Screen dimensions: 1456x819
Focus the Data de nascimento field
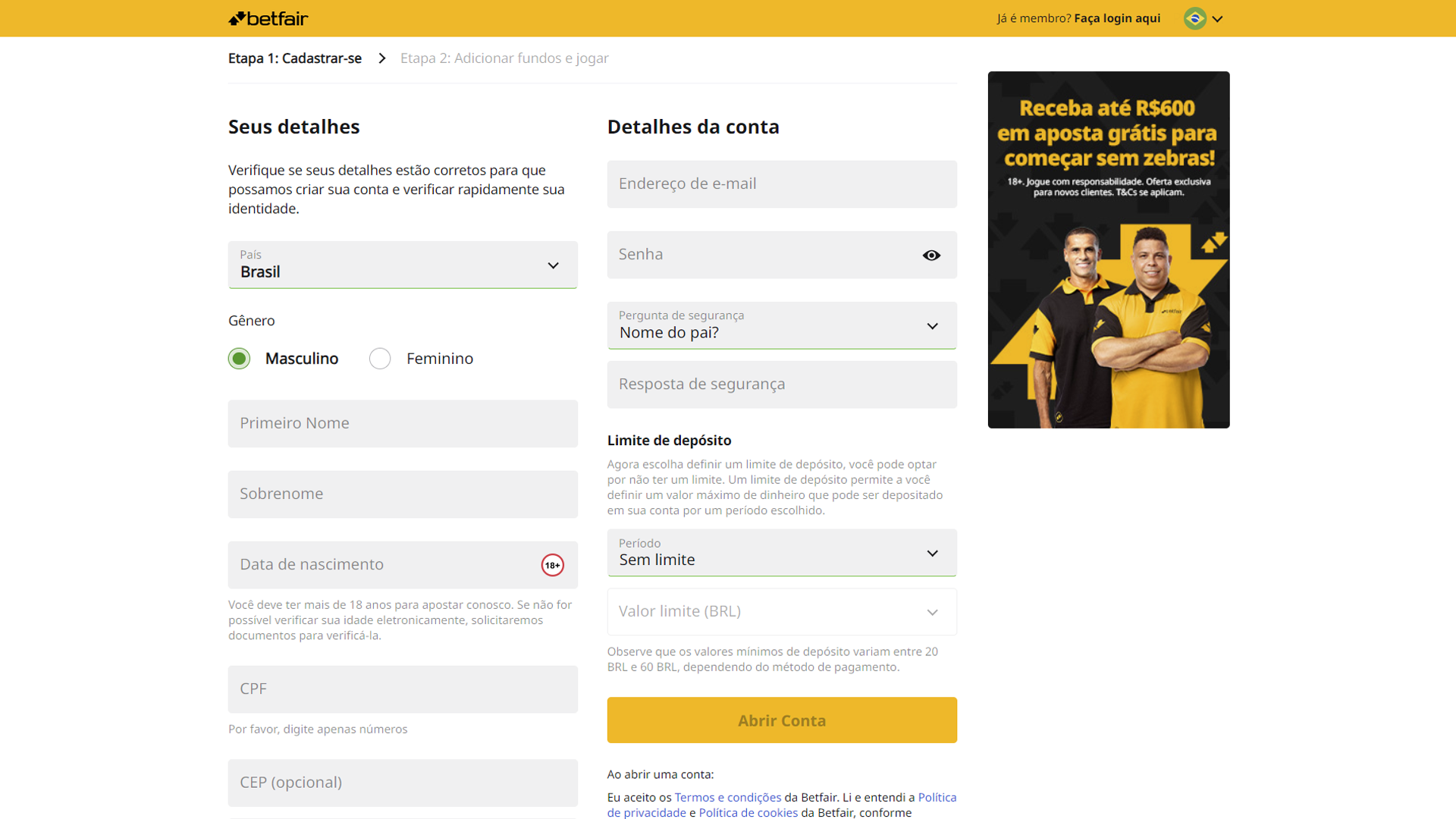click(x=403, y=565)
